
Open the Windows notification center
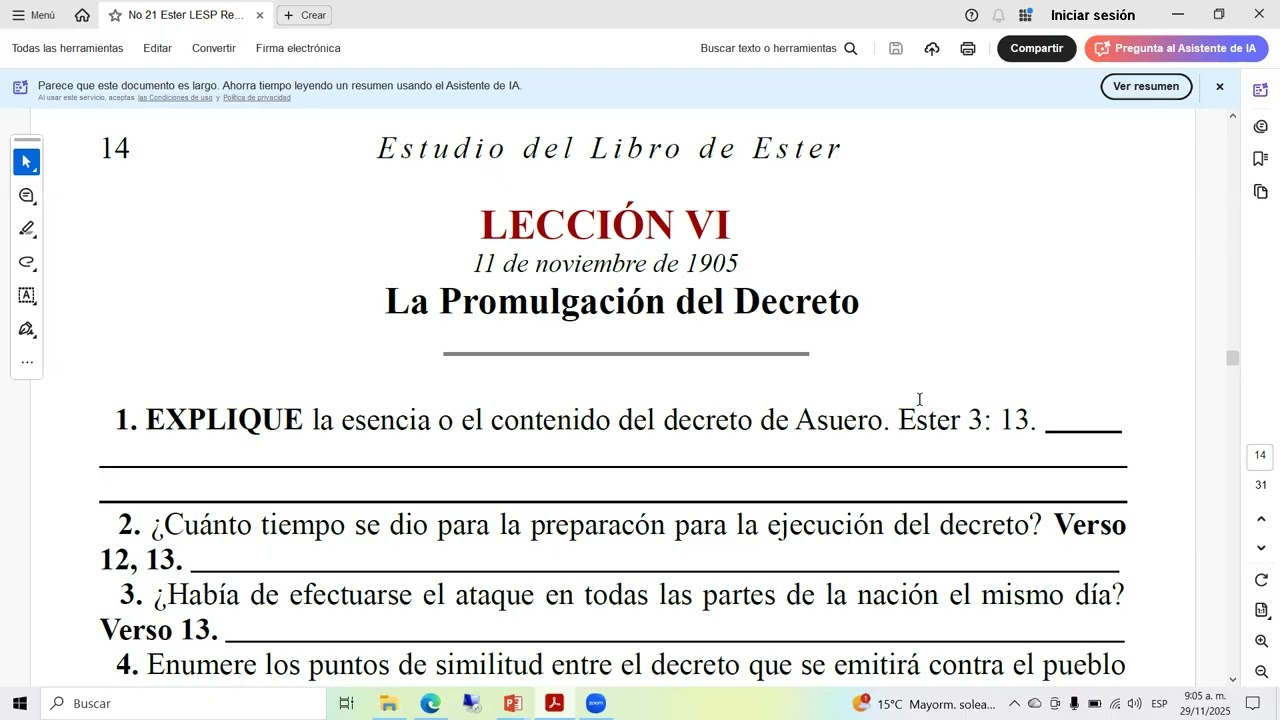point(1253,704)
